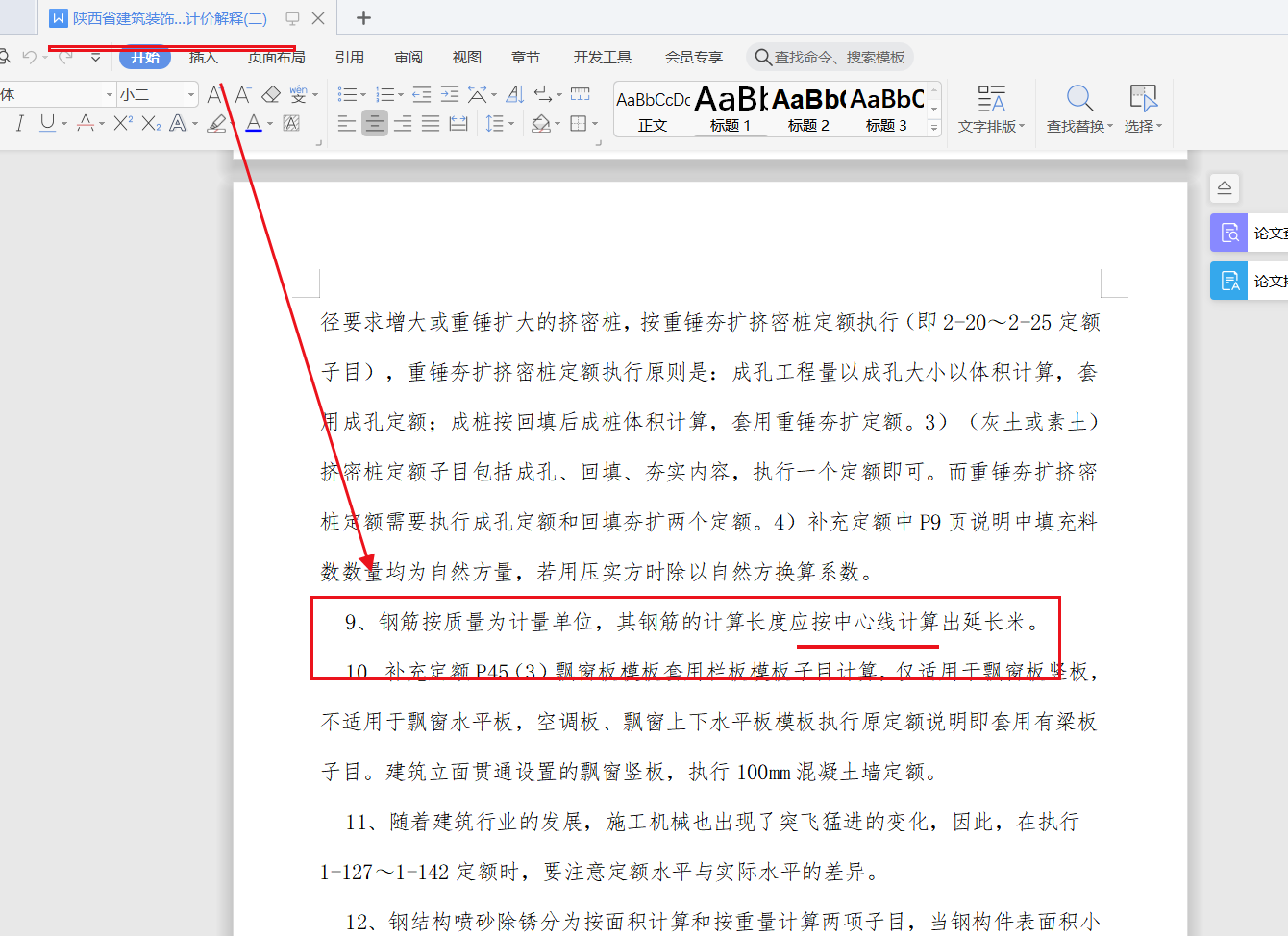Image resolution: width=1288 pixels, height=936 pixels.
Task: Click the numbered list icon
Action: coord(384,94)
